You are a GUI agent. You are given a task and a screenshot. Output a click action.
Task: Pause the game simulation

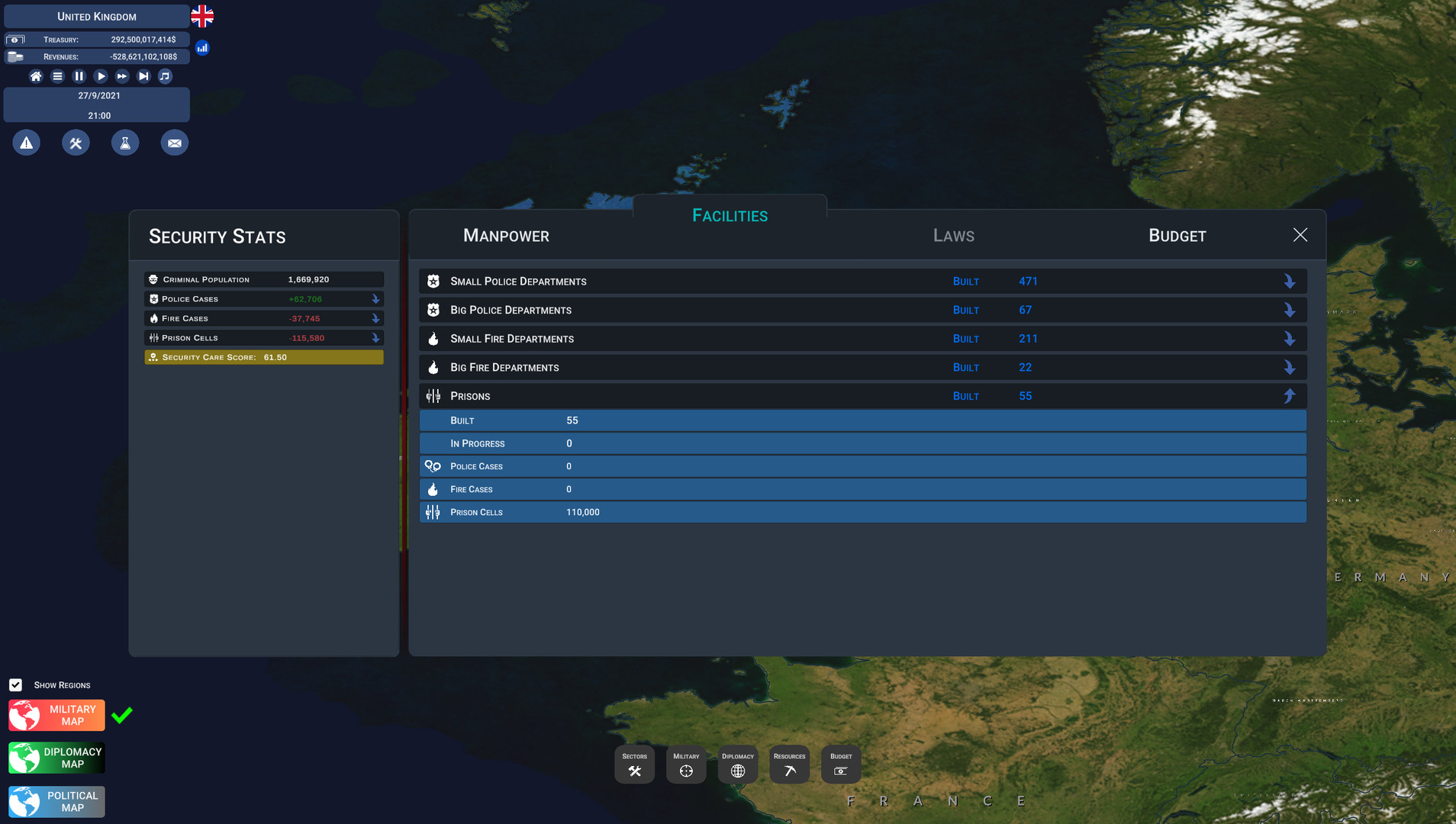[79, 76]
